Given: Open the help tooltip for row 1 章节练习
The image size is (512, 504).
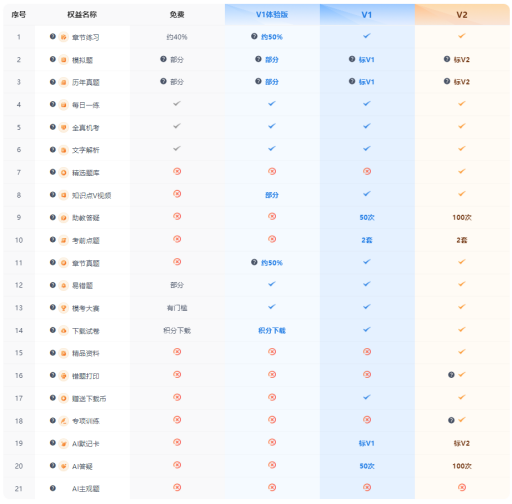Looking at the screenshot, I should click(53, 36).
